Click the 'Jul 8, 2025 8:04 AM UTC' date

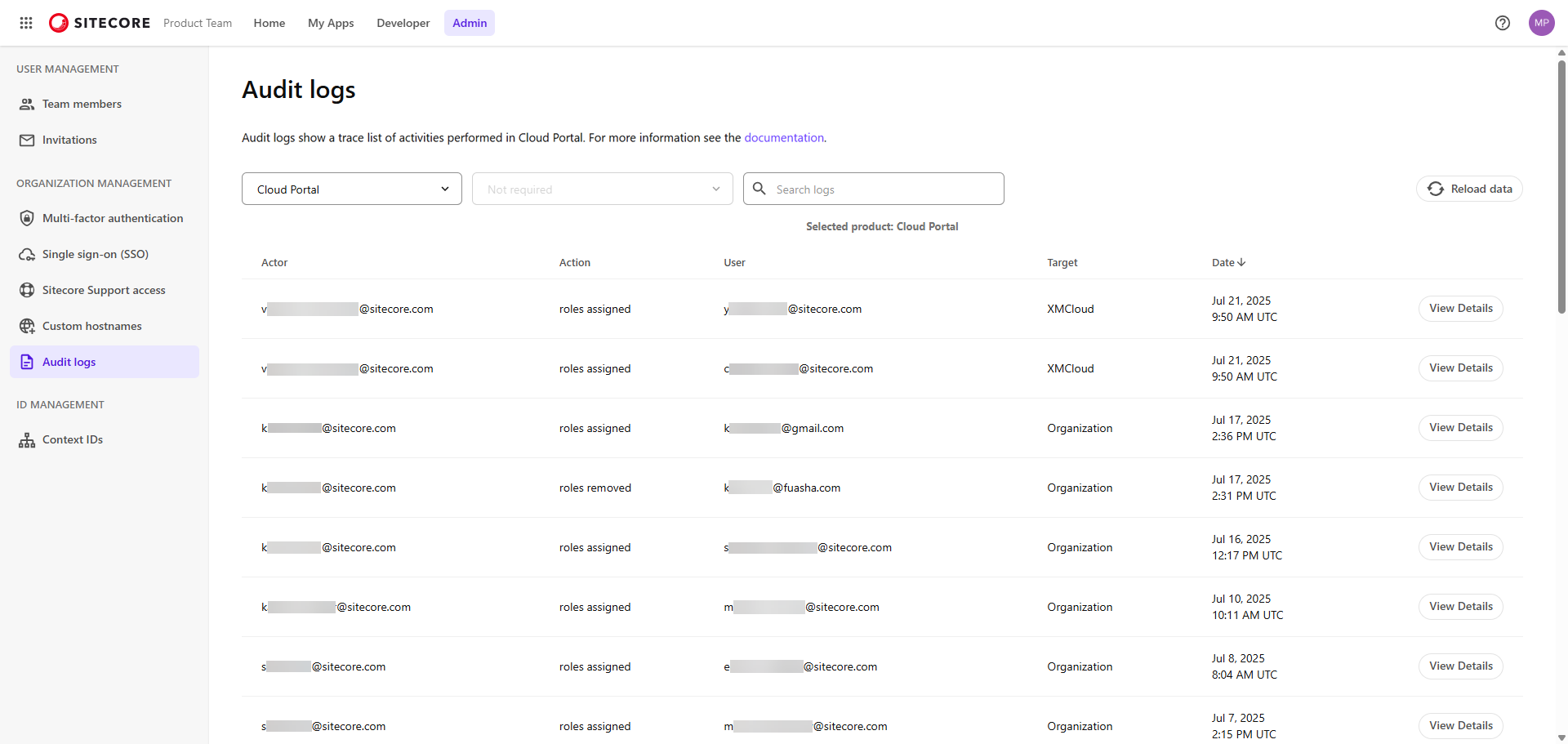[x=1245, y=666]
